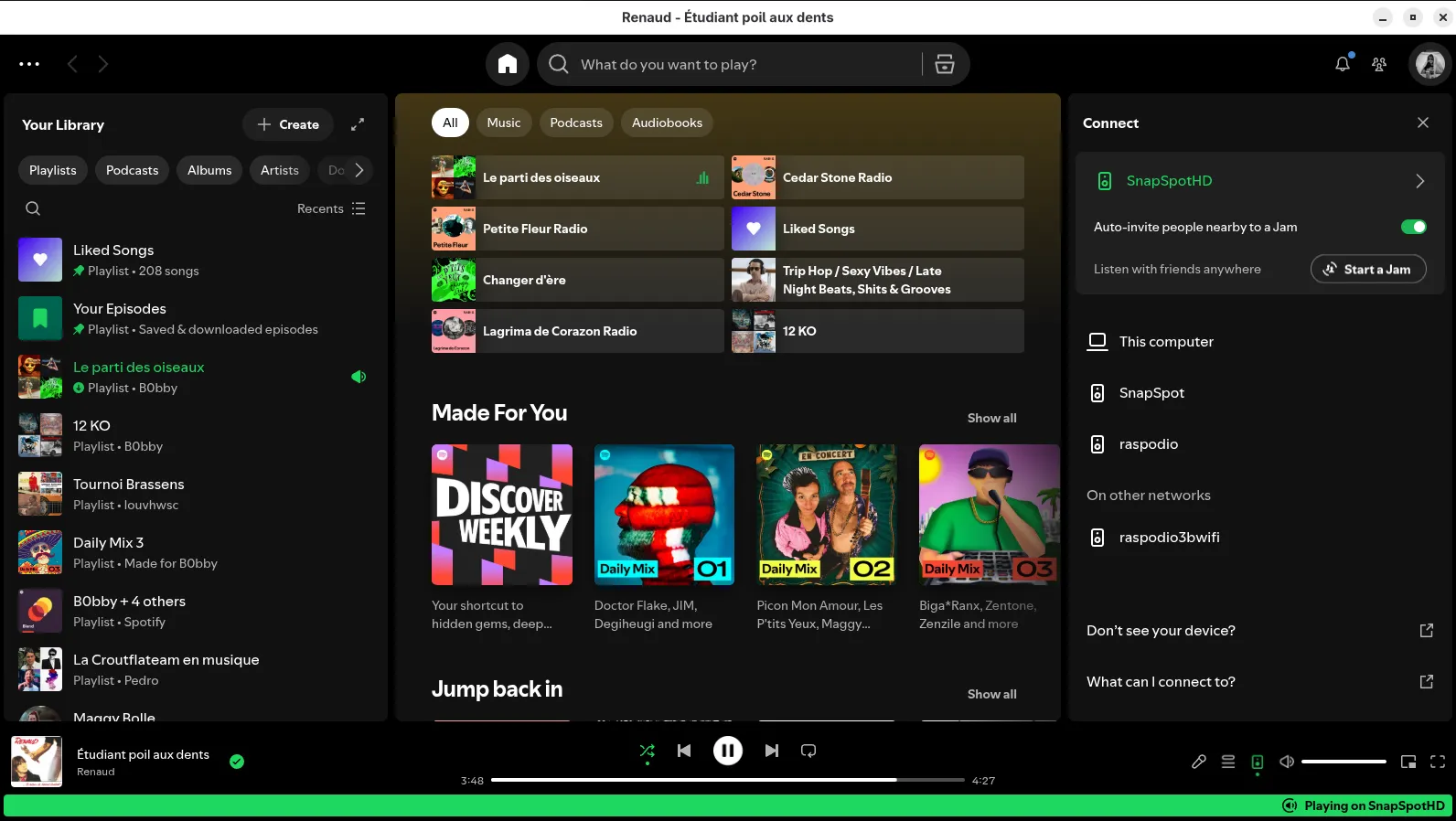The width and height of the screenshot is (1456, 821).
Task: Go forward with the right arrow
Action: pos(102,64)
